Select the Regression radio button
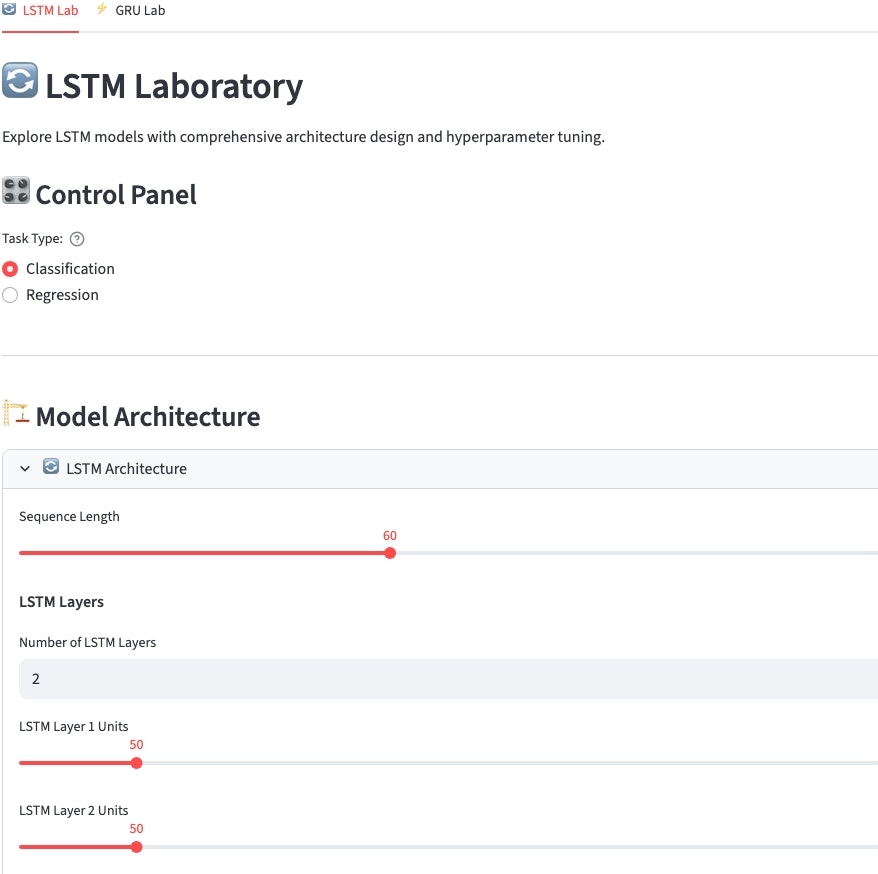Image resolution: width=878 pixels, height=874 pixels. click(x=10, y=295)
